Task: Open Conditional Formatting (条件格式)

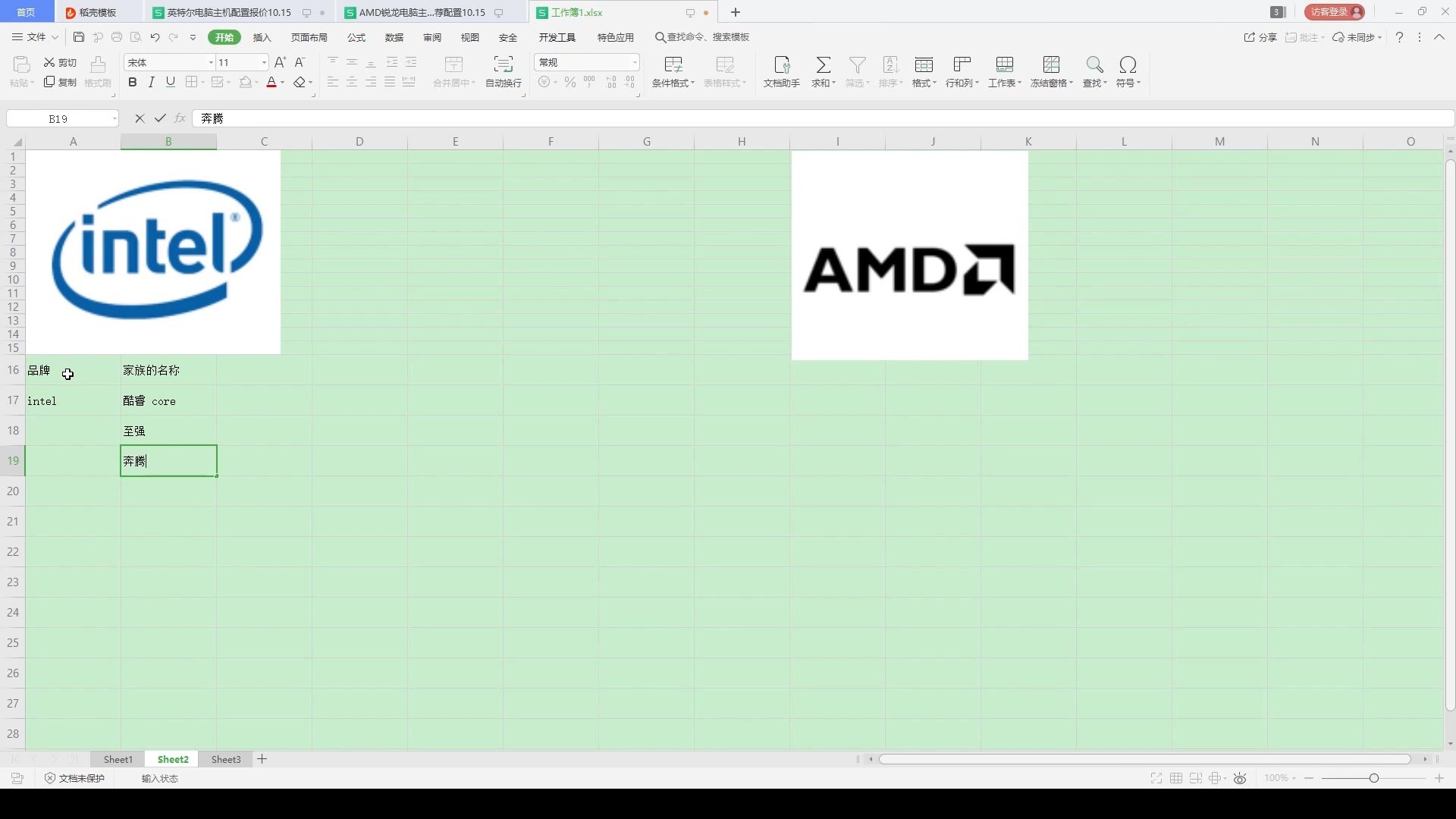Action: (x=673, y=71)
